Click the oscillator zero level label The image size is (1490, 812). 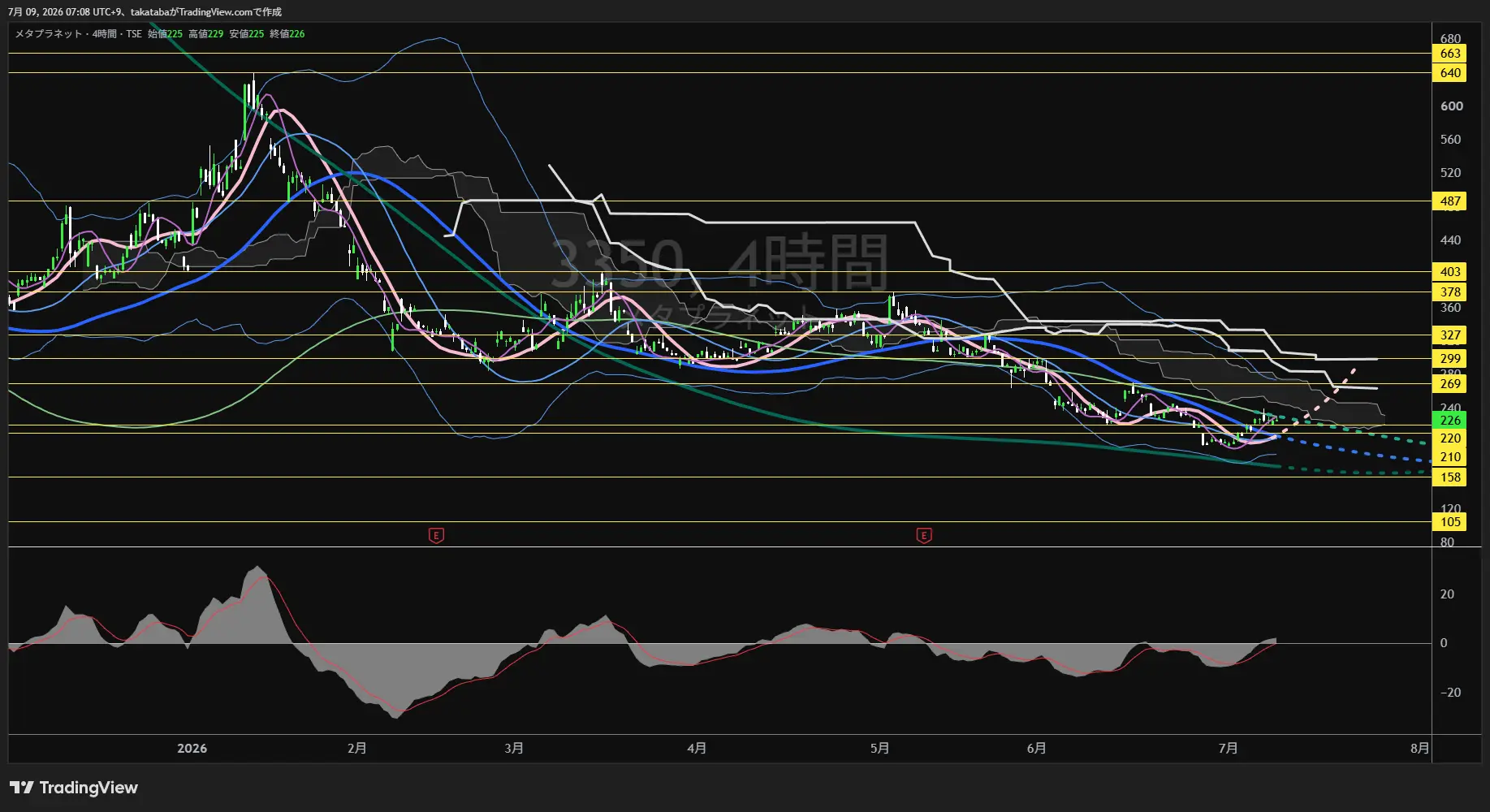(x=1444, y=643)
